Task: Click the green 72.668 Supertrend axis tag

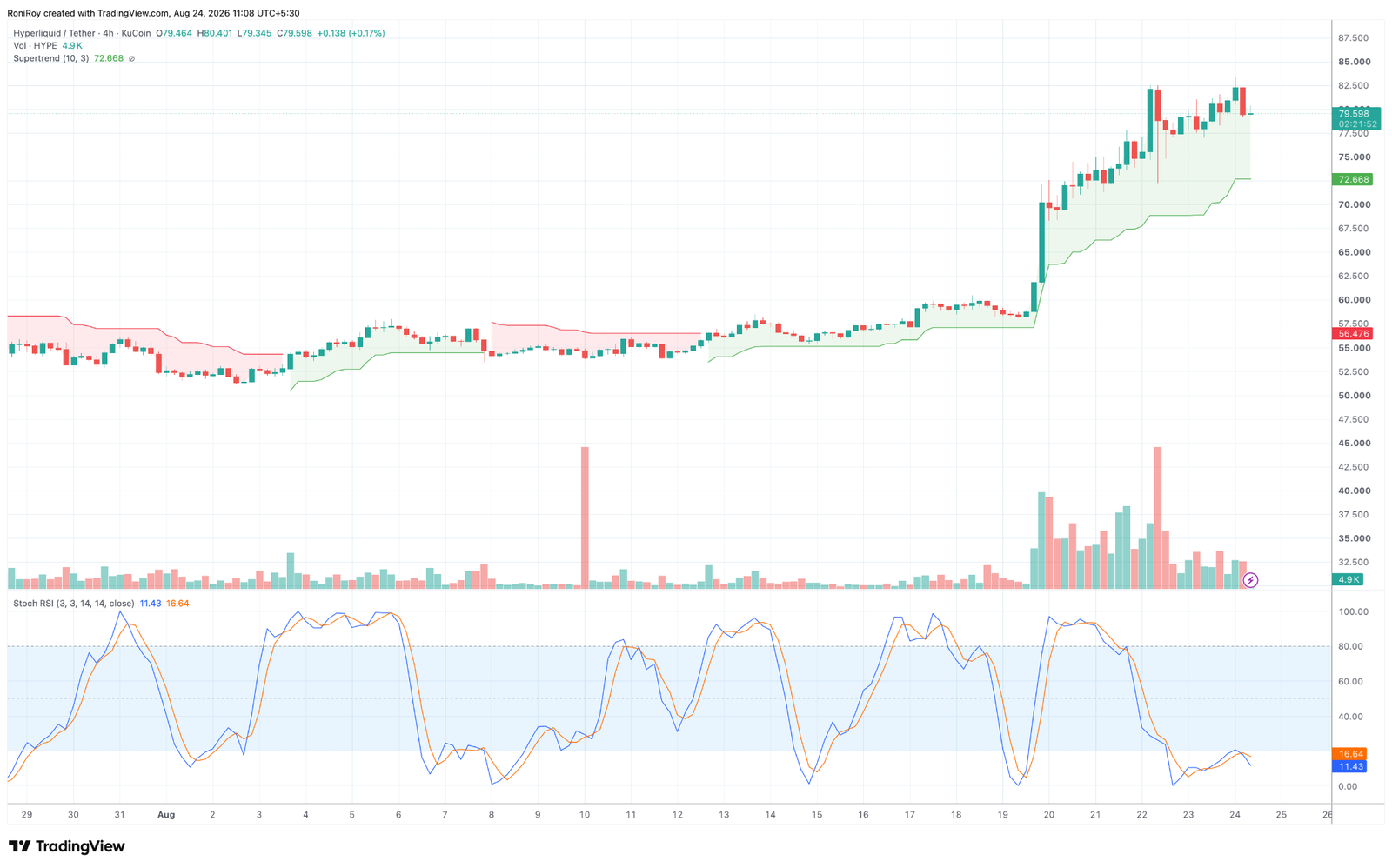Action: coord(1353,179)
